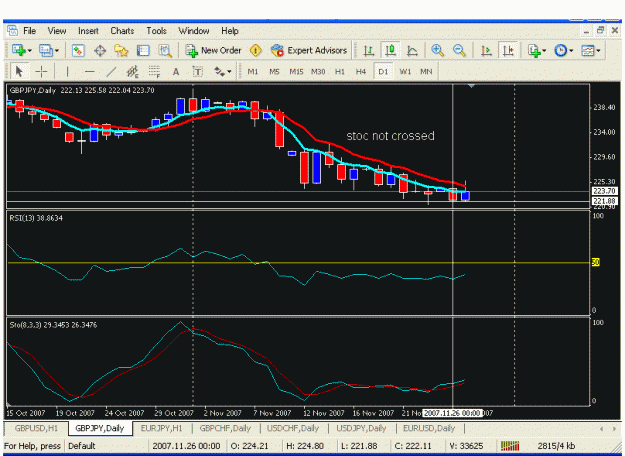Select the H1 timeframe
The height and width of the screenshot is (456, 625).
click(340, 72)
